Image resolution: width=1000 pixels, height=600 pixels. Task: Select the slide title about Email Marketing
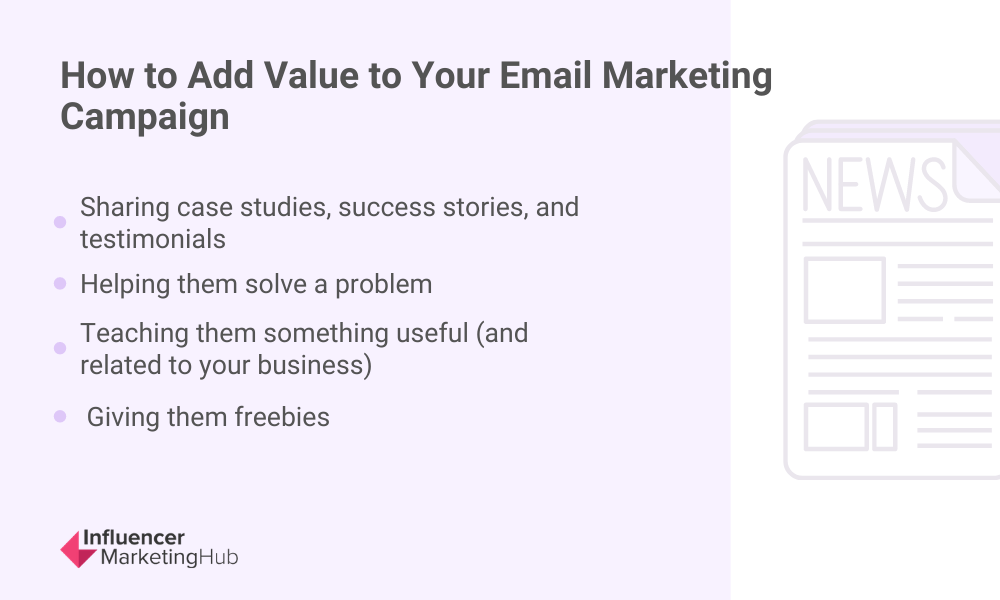pyautogui.click(x=416, y=96)
